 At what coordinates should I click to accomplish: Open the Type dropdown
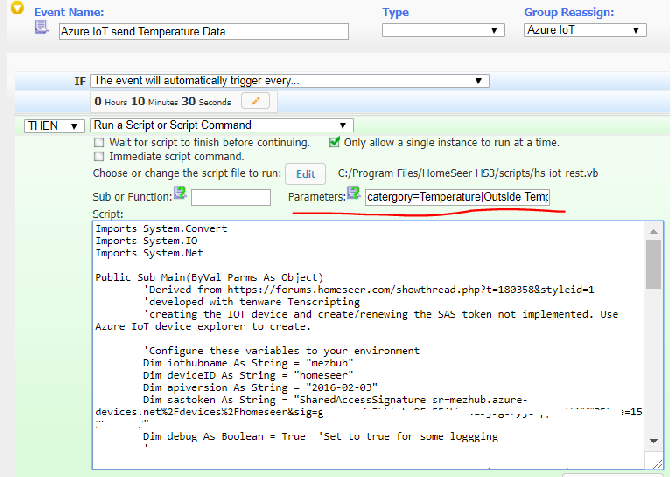(x=443, y=31)
